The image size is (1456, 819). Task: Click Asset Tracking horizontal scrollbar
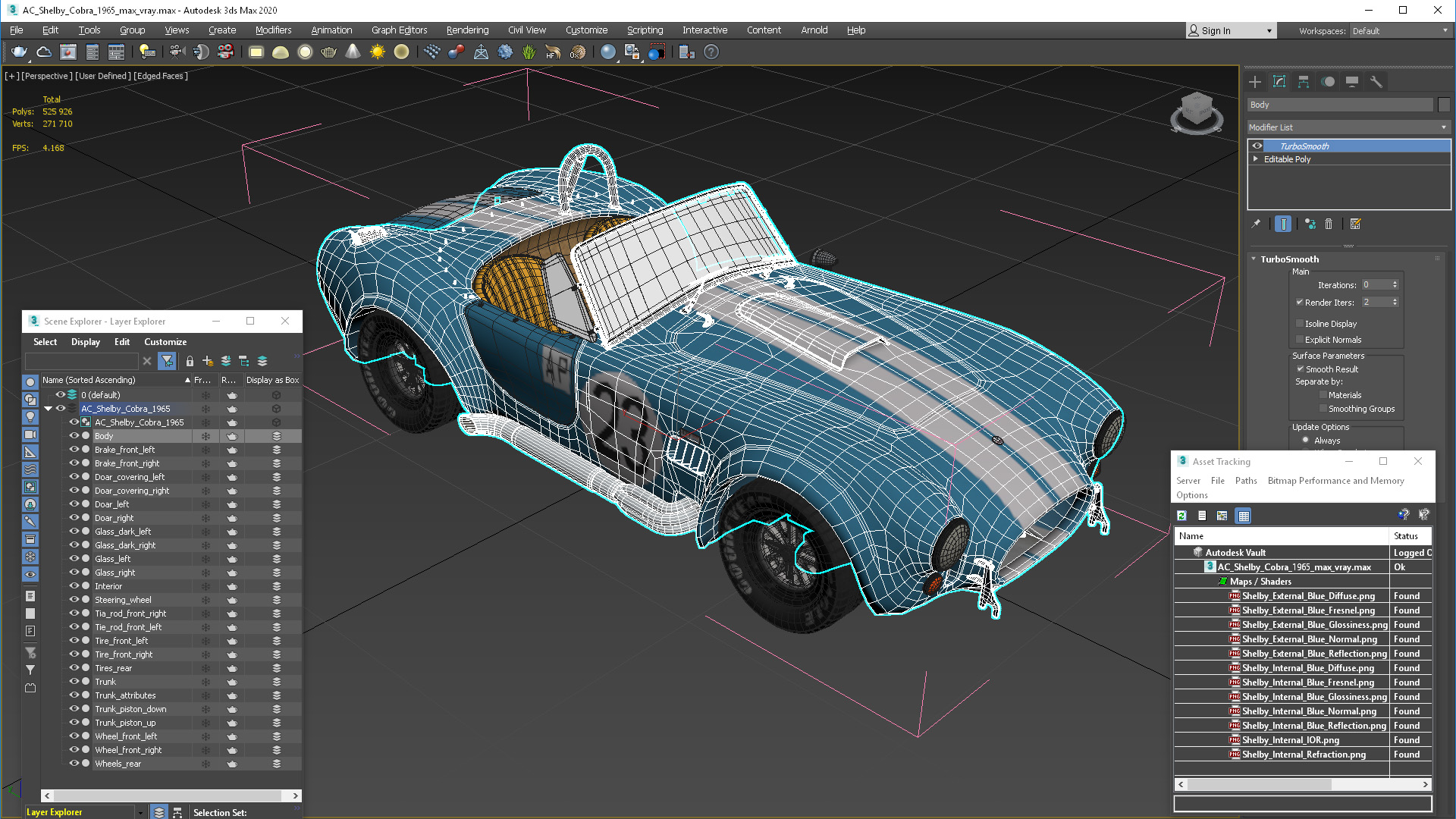pos(1302,784)
